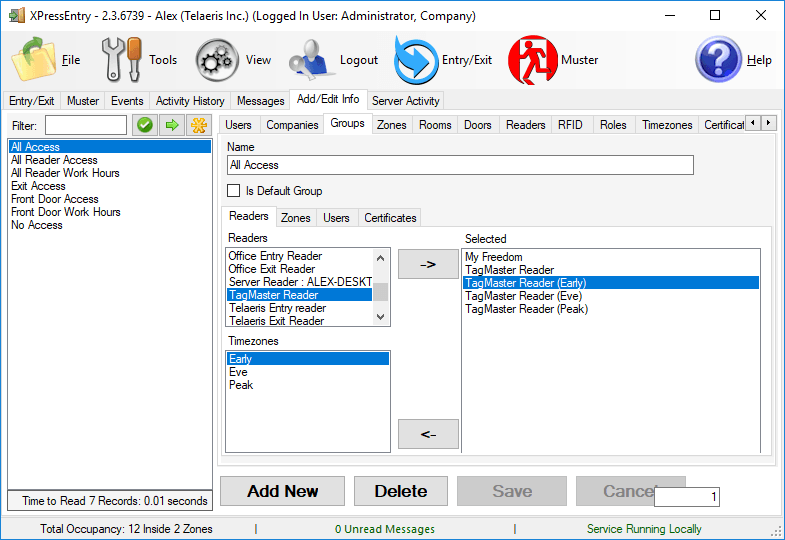The width and height of the screenshot is (785, 540).
Task: Click the tab strip scroll-left arrow
Action: [x=752, y=123]
